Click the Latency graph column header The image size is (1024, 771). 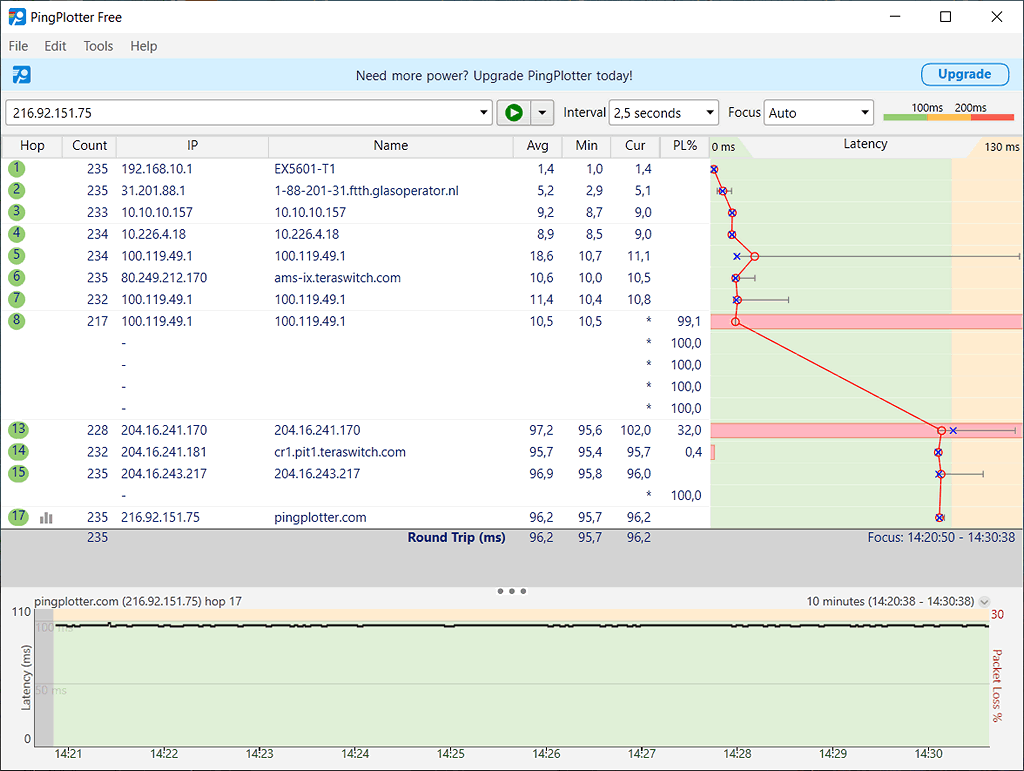(x=865, y=144)
